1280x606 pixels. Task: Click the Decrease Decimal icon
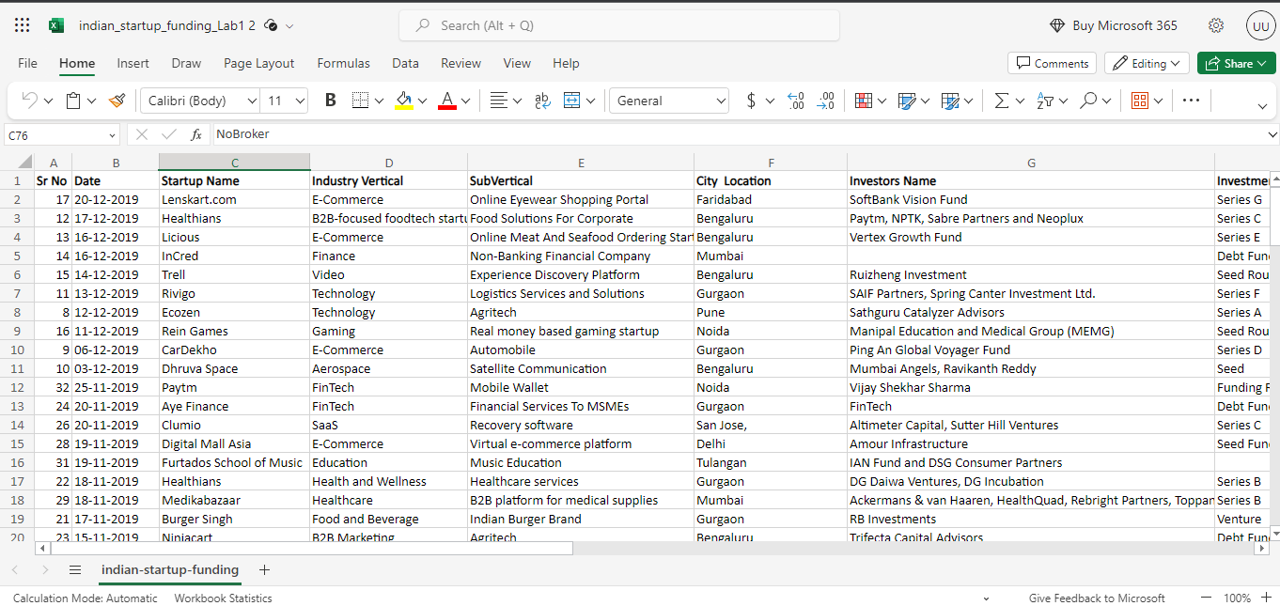click(826, 101)
